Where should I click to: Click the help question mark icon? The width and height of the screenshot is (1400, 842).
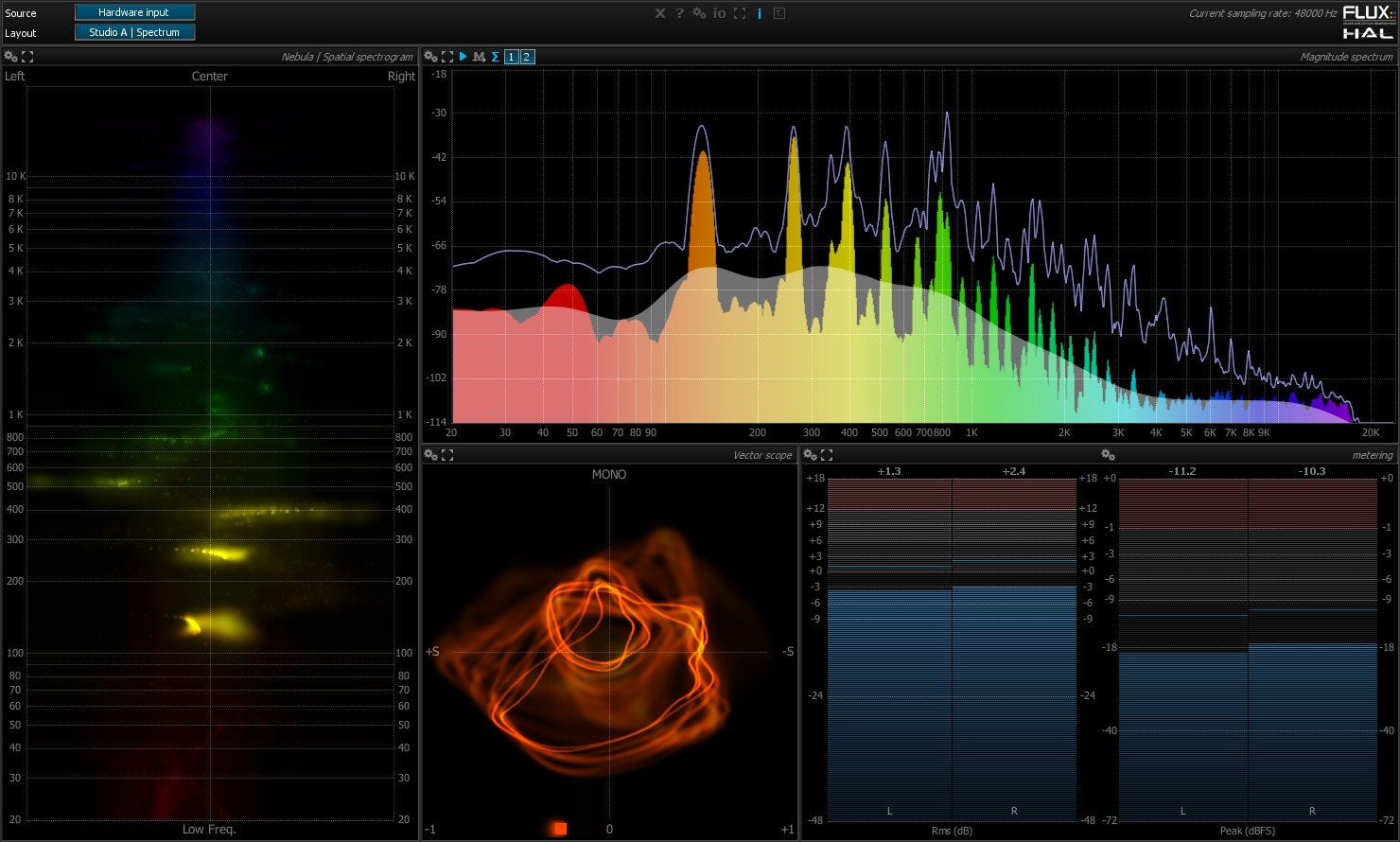point(679,13)
